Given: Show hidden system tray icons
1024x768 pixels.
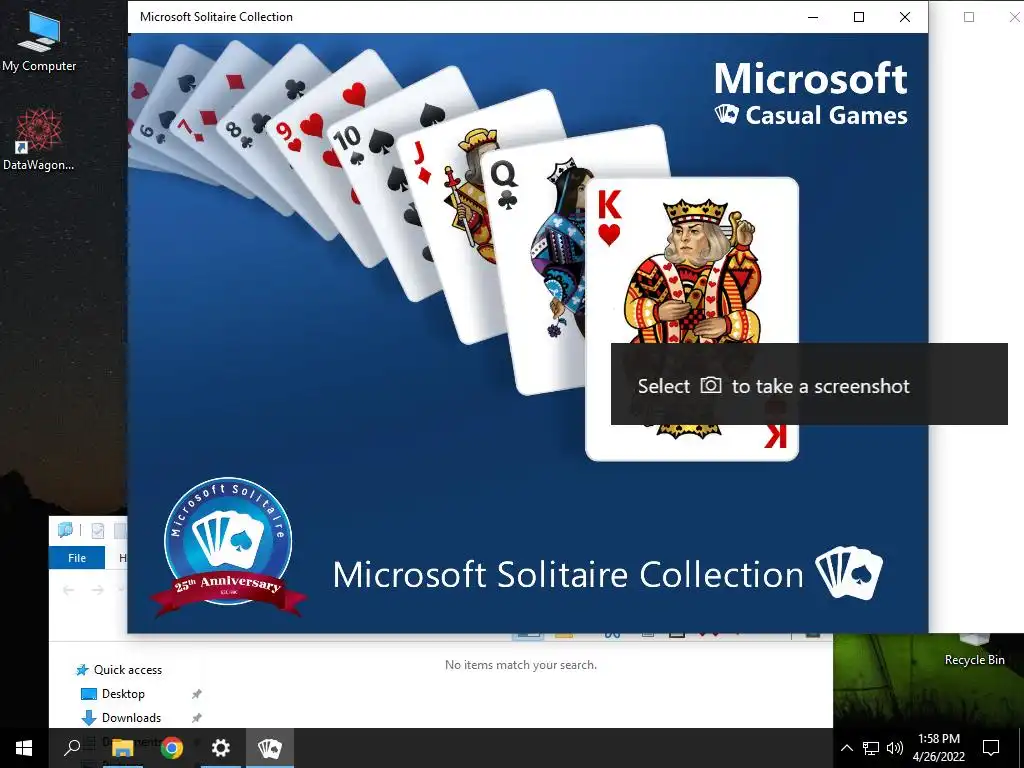Looking at the screenshot, I should pyautogui.click(x=846, y=748).
